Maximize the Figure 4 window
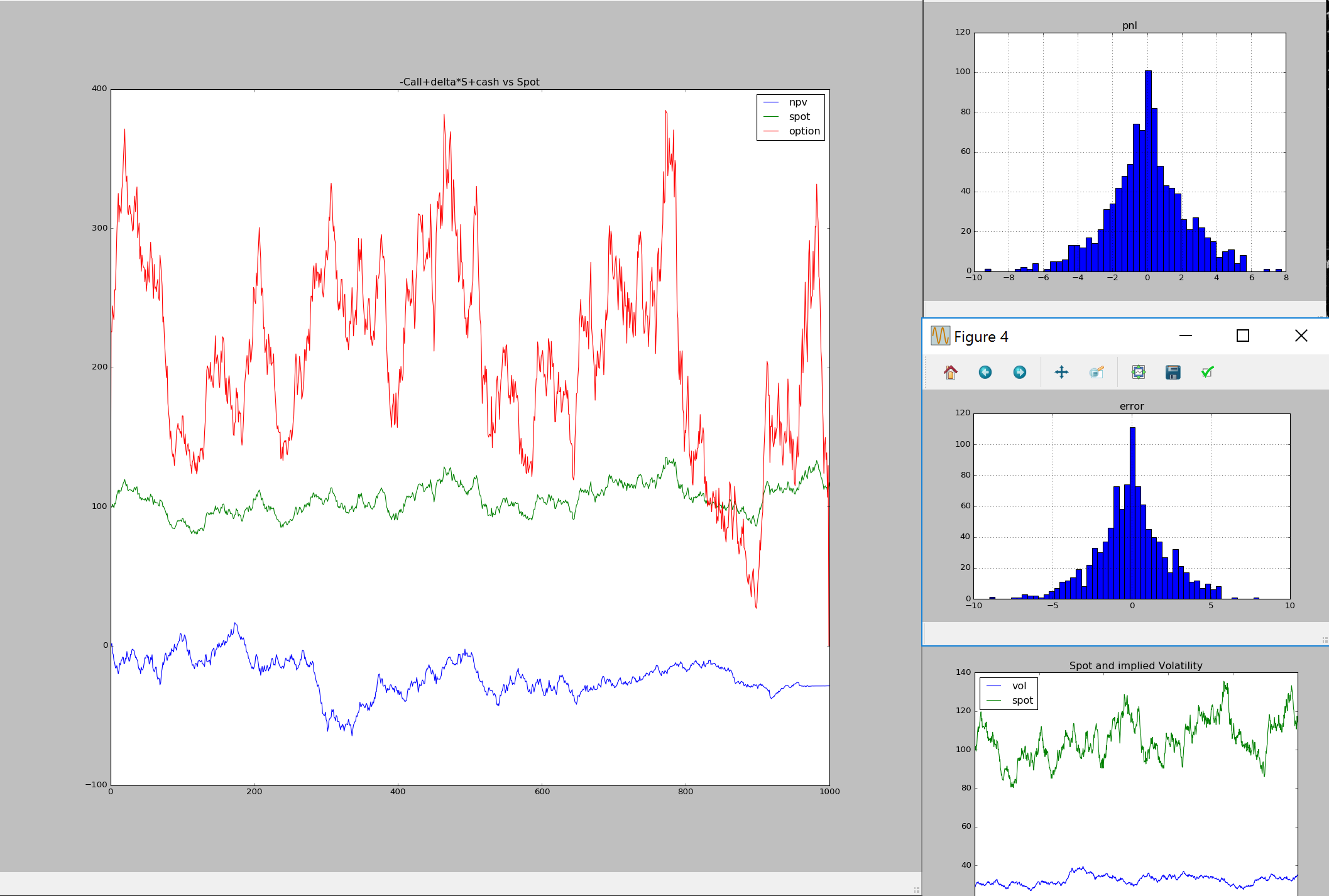The width and height of the screenshot is (1329, 896). tap(1242, 336)
